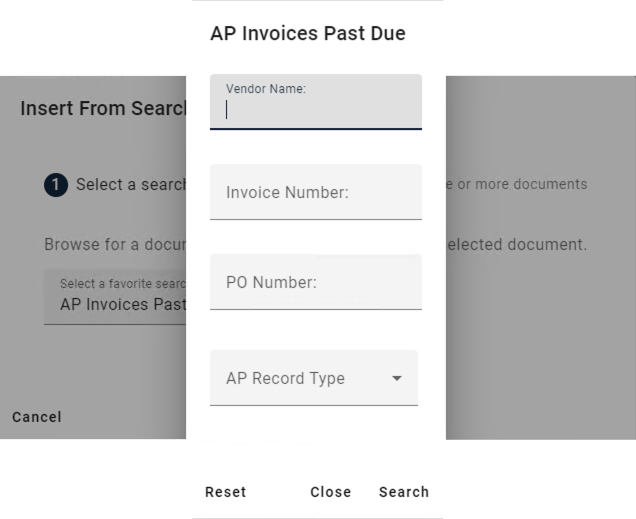Click the 'selected document.' text
The width and height of the screenshot is (636, 519).
tap(516, 245)
